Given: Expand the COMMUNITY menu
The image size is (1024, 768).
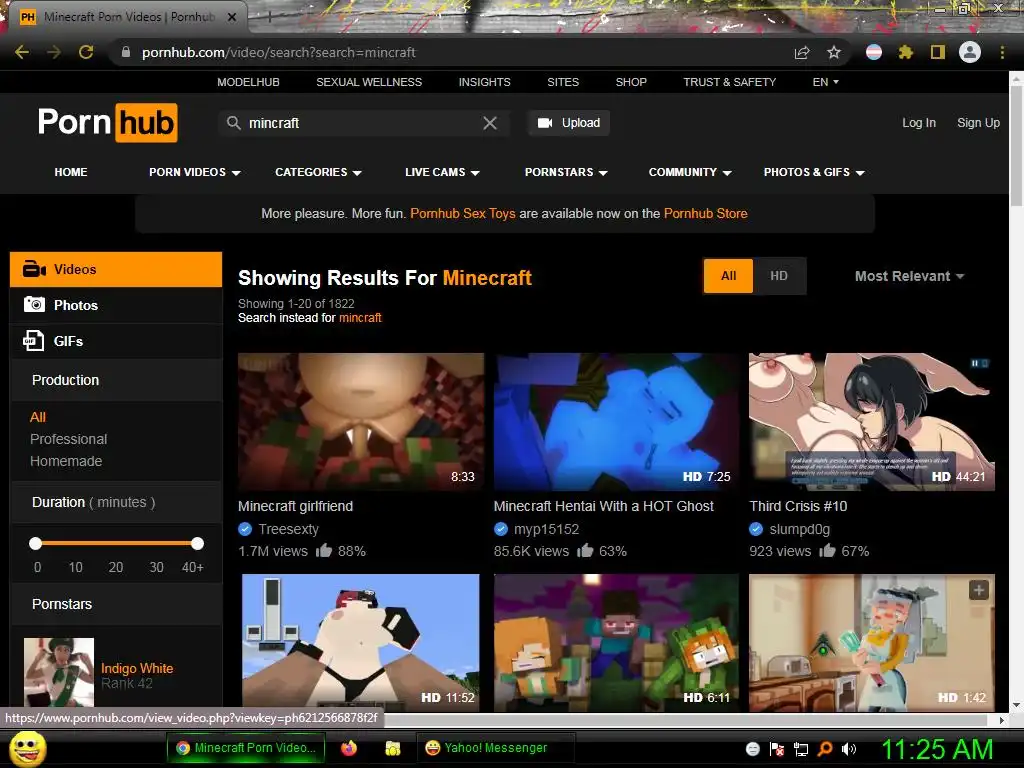Looking at the screenshot, I should (690, 172).
